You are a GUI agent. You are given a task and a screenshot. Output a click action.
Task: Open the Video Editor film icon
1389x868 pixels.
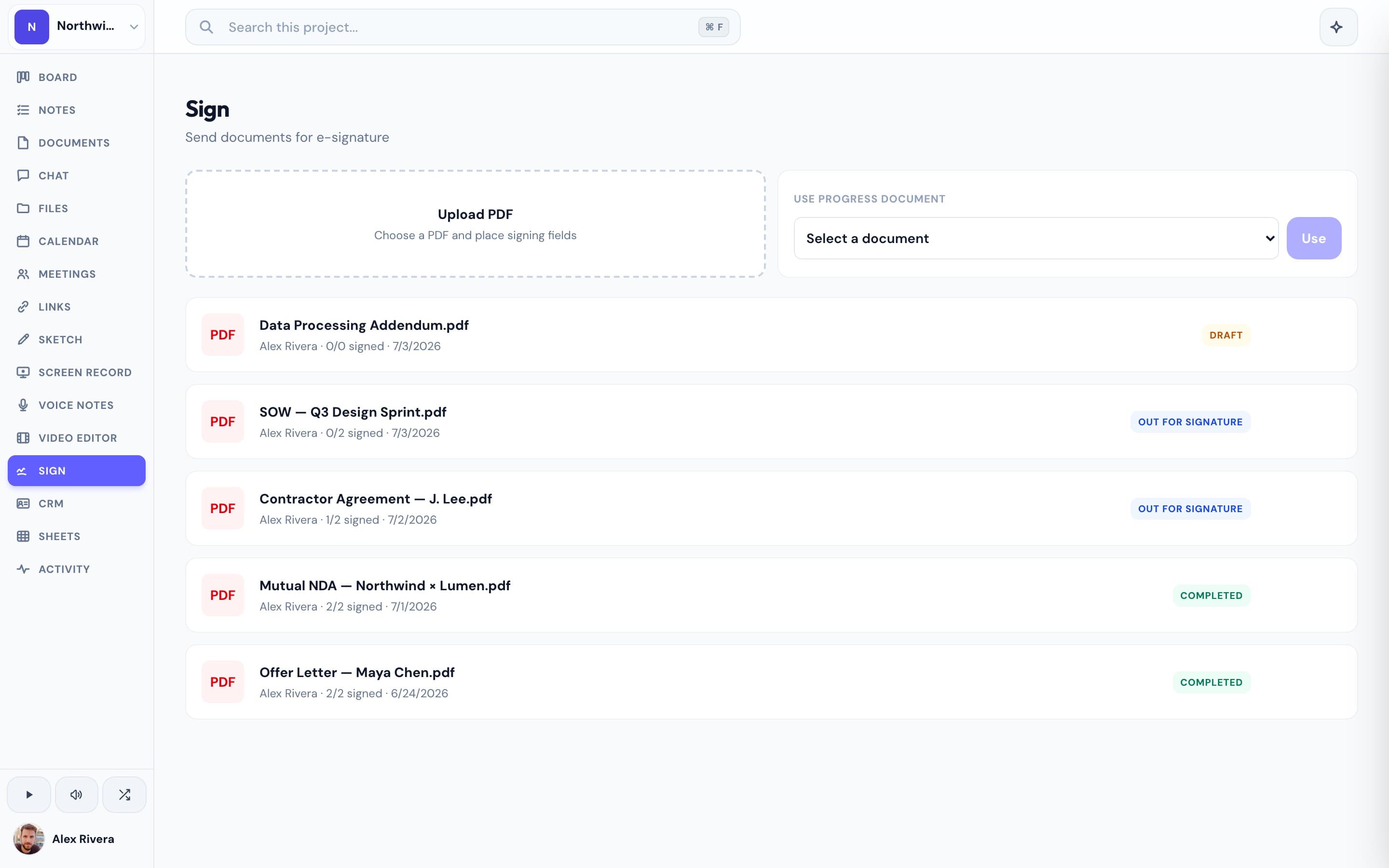coord(23,437)
